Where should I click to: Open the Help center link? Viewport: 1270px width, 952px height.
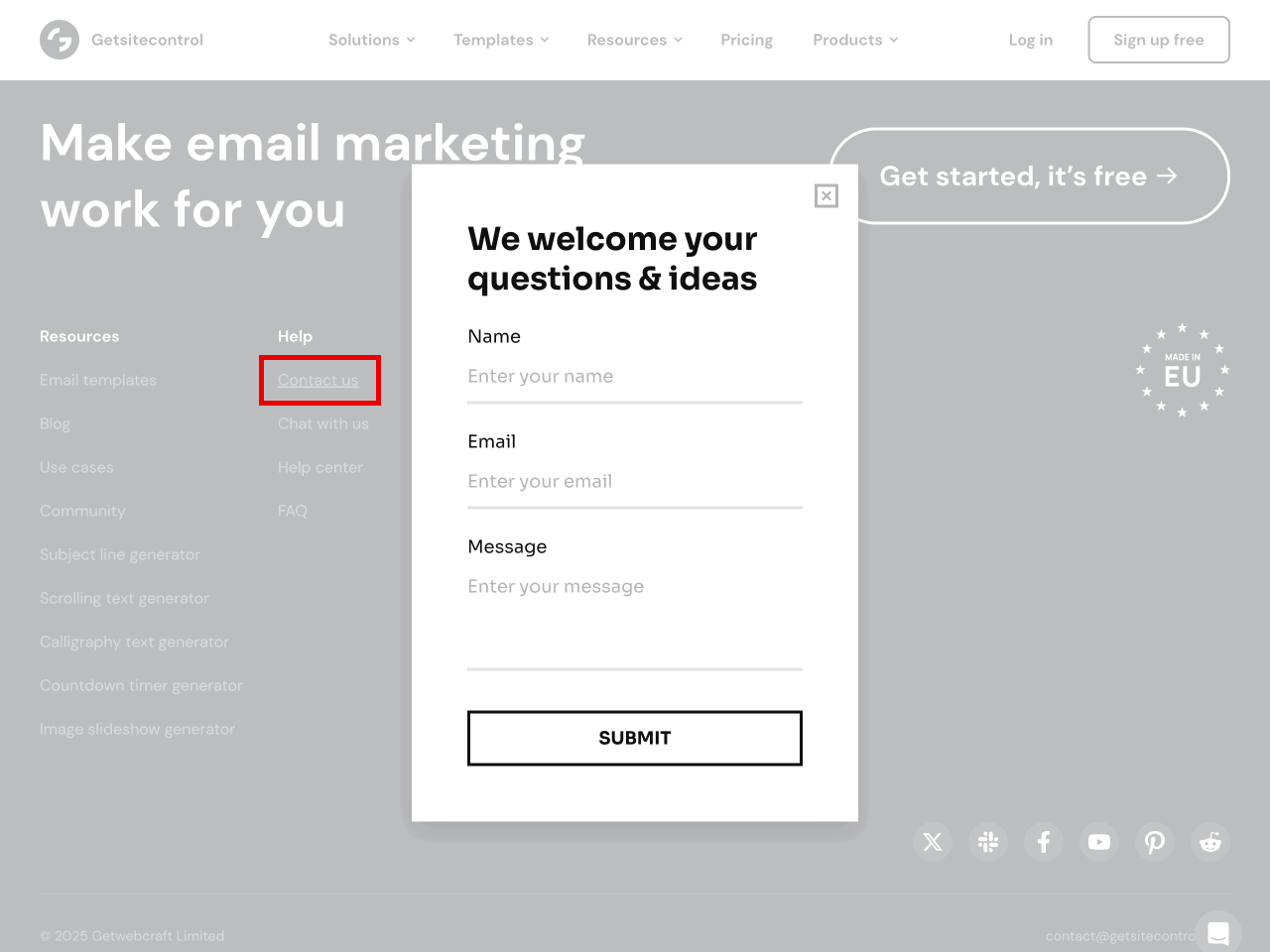319,467
